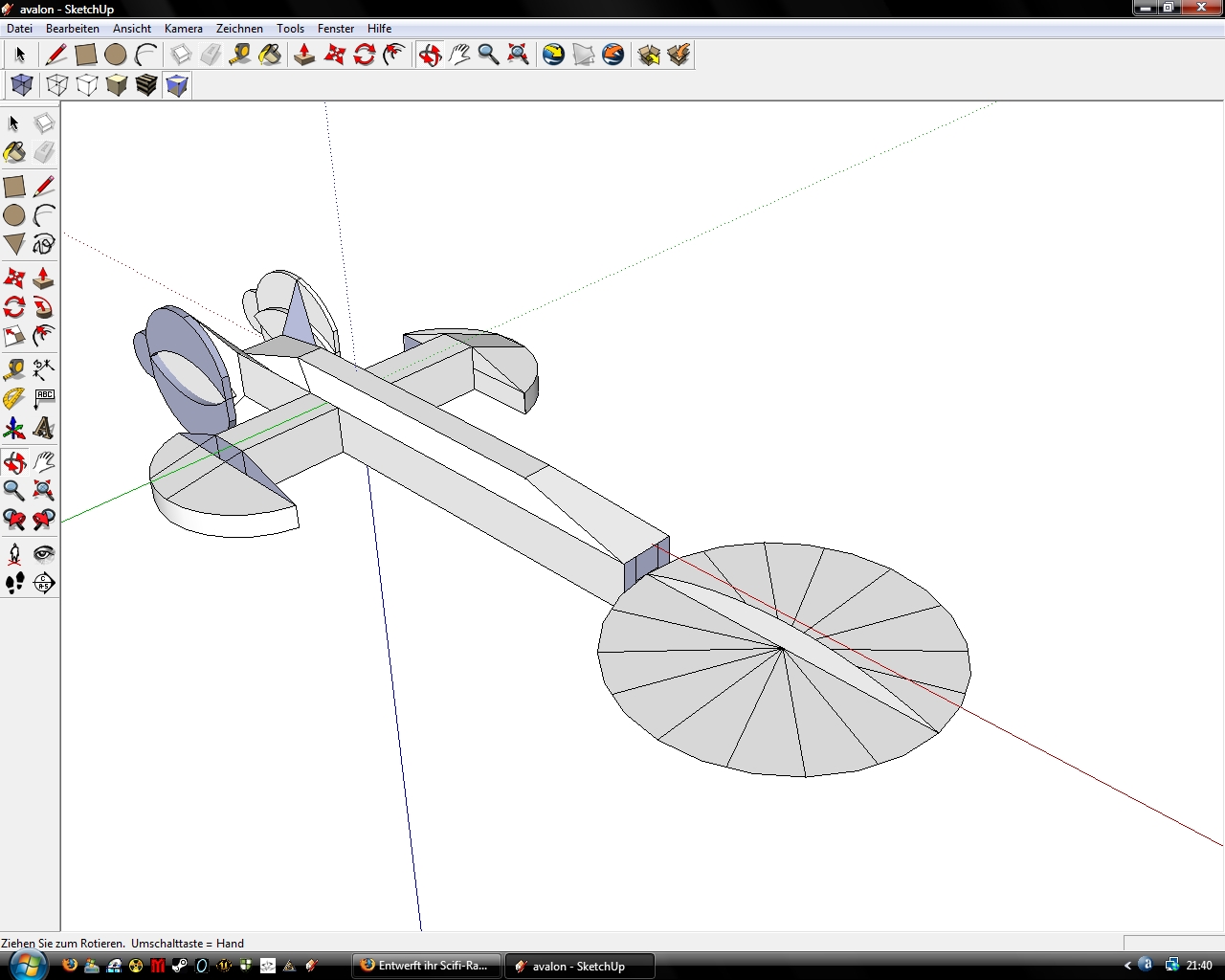
Task: Select the Polygon tool in left toolbar
Action: [14, 244]
